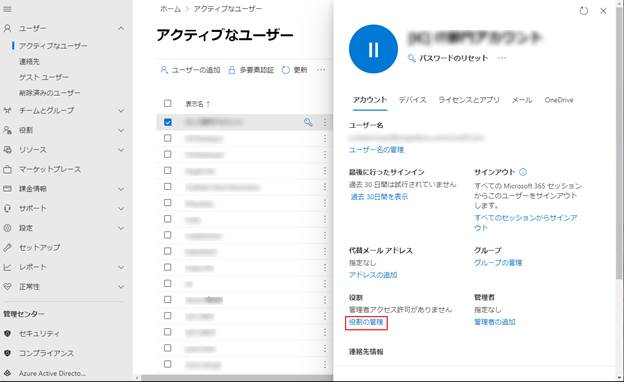This screenshot has width=624, height=382.
Task: Collapse the ユーザー section chevron
Action: (121, 28)
